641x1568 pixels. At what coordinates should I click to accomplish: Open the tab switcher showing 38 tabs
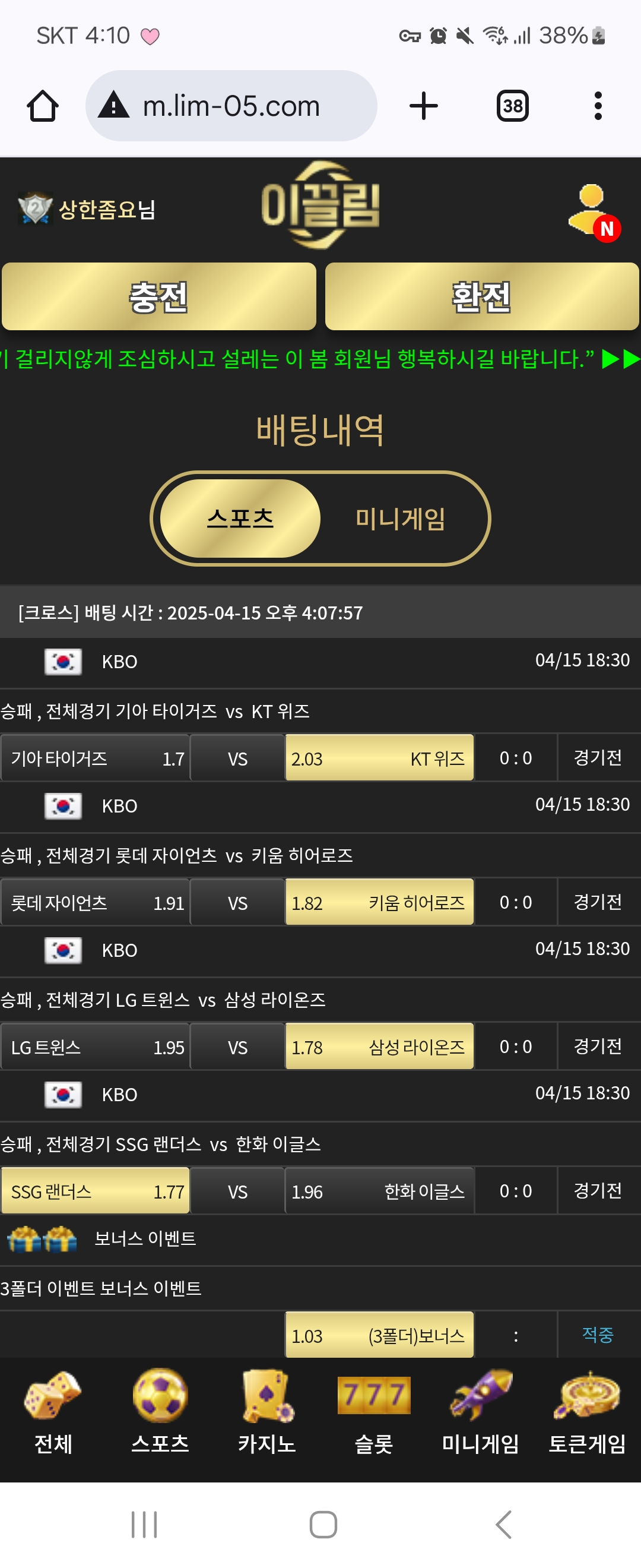512,106
